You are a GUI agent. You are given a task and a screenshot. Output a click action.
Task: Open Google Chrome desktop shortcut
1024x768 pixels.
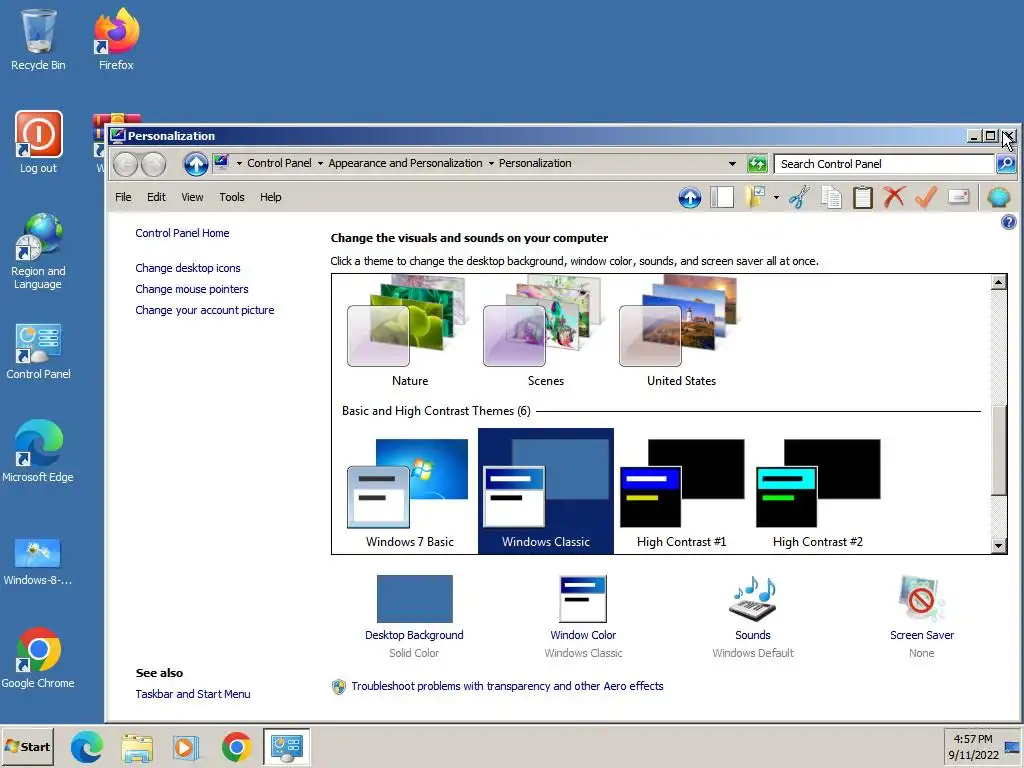pyautogui.click(x=38, y=658)
